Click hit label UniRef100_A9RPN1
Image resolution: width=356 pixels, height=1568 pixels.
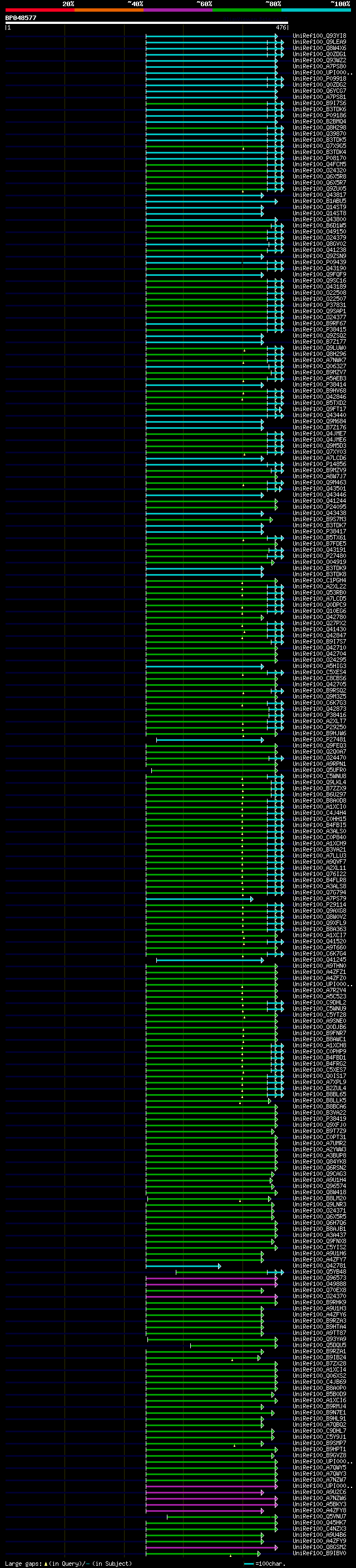click(319, 764)
